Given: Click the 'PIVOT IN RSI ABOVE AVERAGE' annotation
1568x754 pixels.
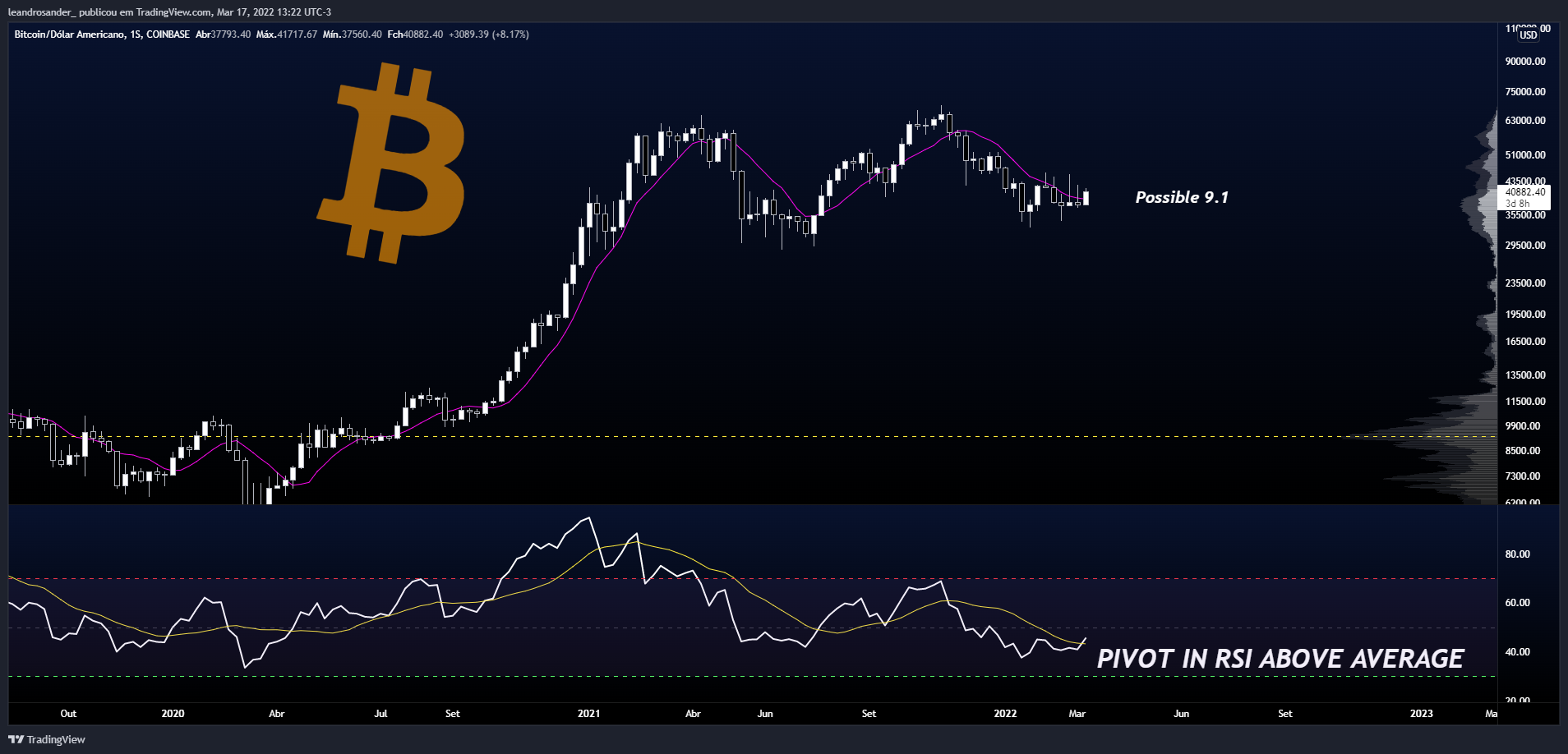Looking at the screenshot, I should (1280, 659).
